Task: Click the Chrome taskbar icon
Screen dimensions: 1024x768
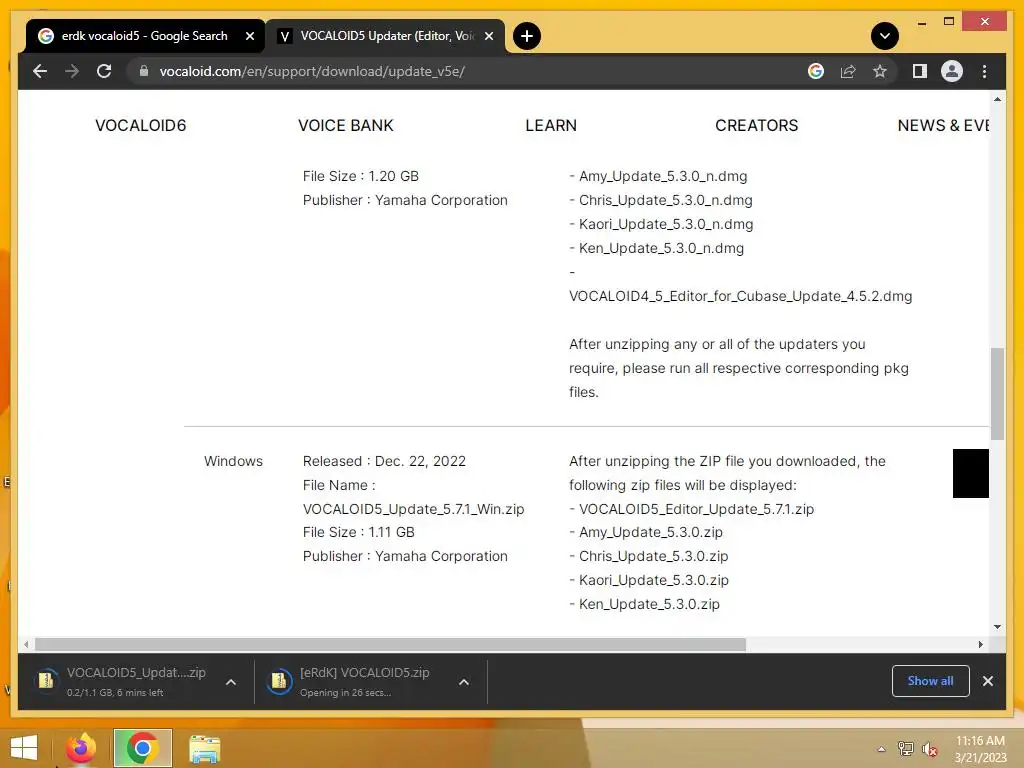Action: tap(142, 748)
